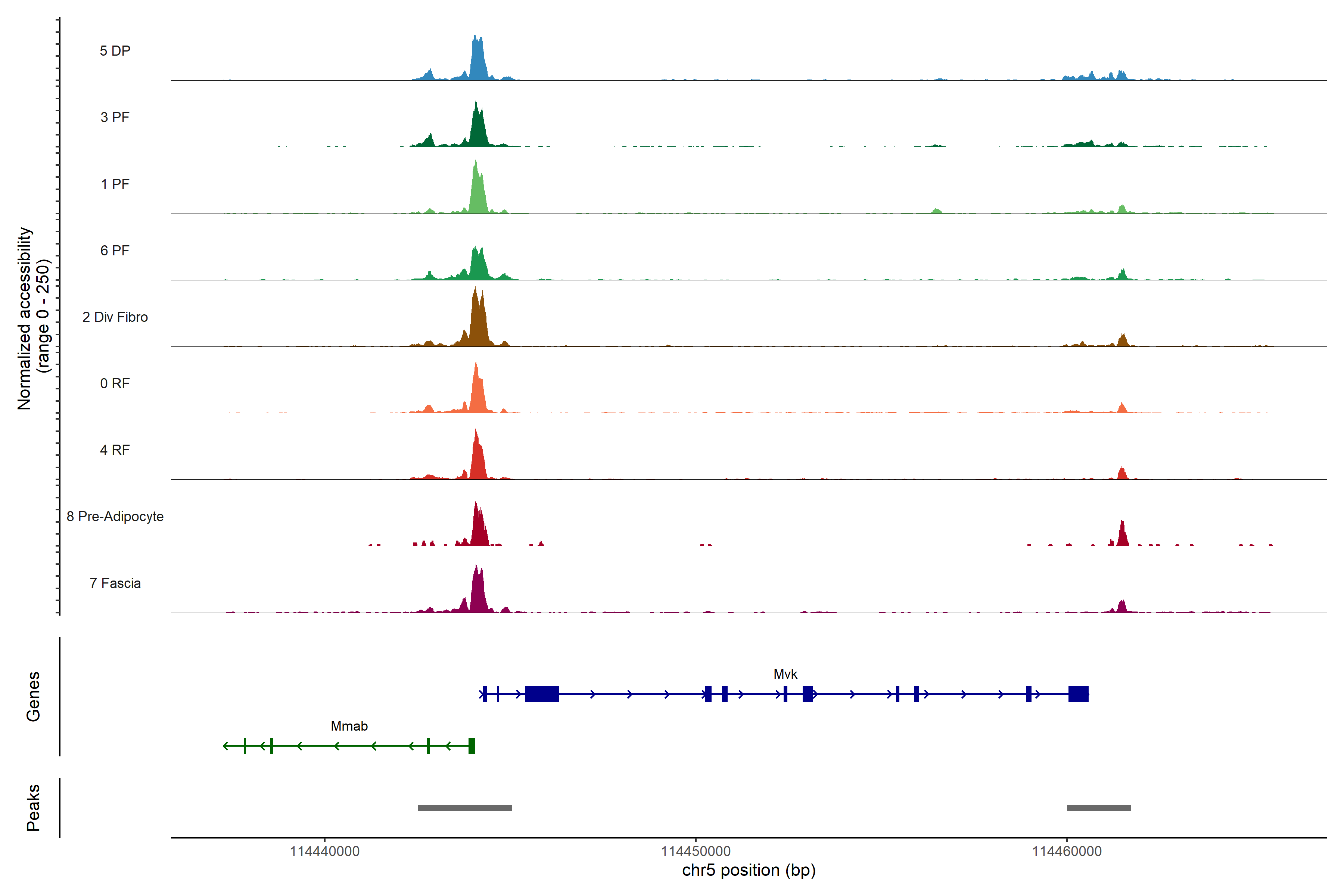Select the 8 Pre-Adipocyte label
1344x896 pixels.
115,517
